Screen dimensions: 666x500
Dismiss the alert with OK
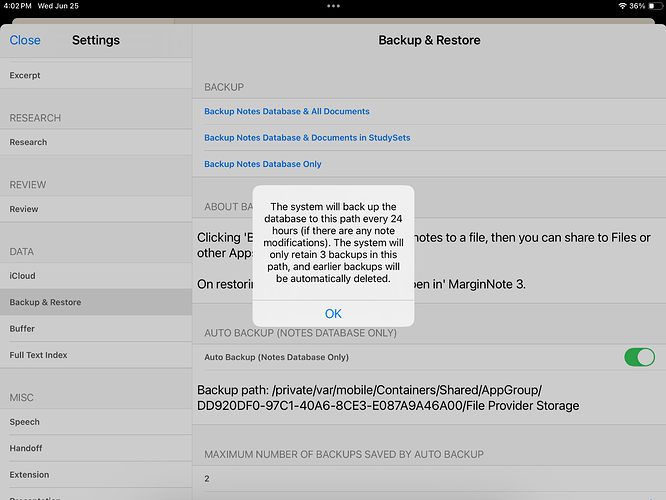(333, 314)
